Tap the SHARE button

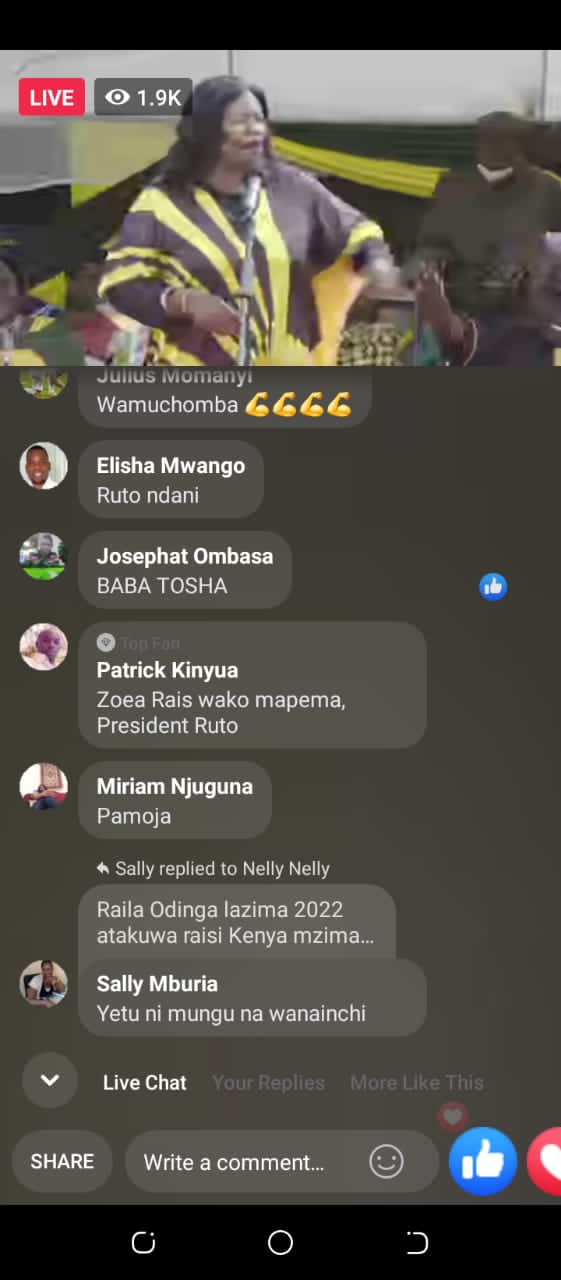coord(62,1161)
